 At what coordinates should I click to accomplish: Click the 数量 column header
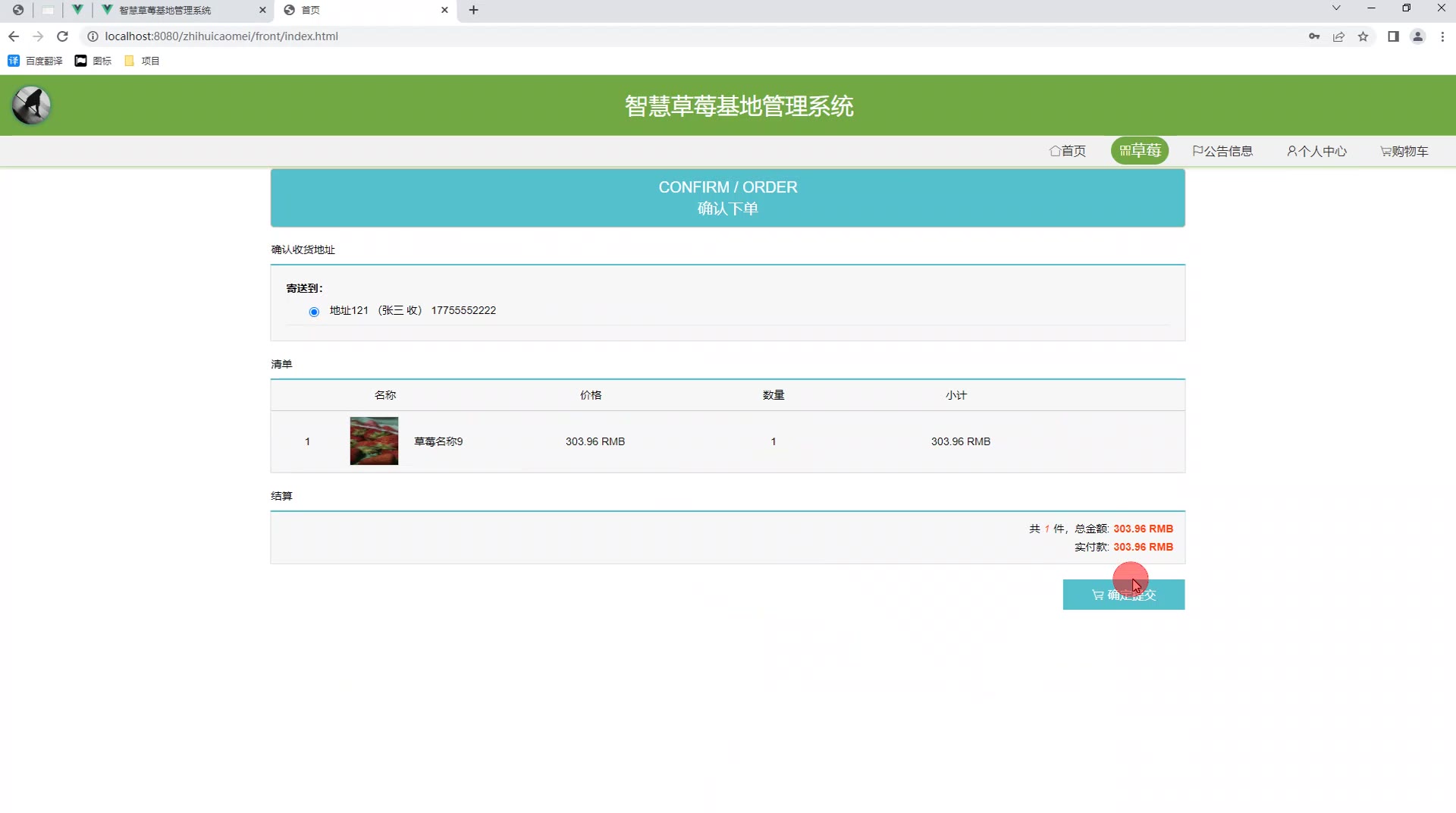coord(773,395)
